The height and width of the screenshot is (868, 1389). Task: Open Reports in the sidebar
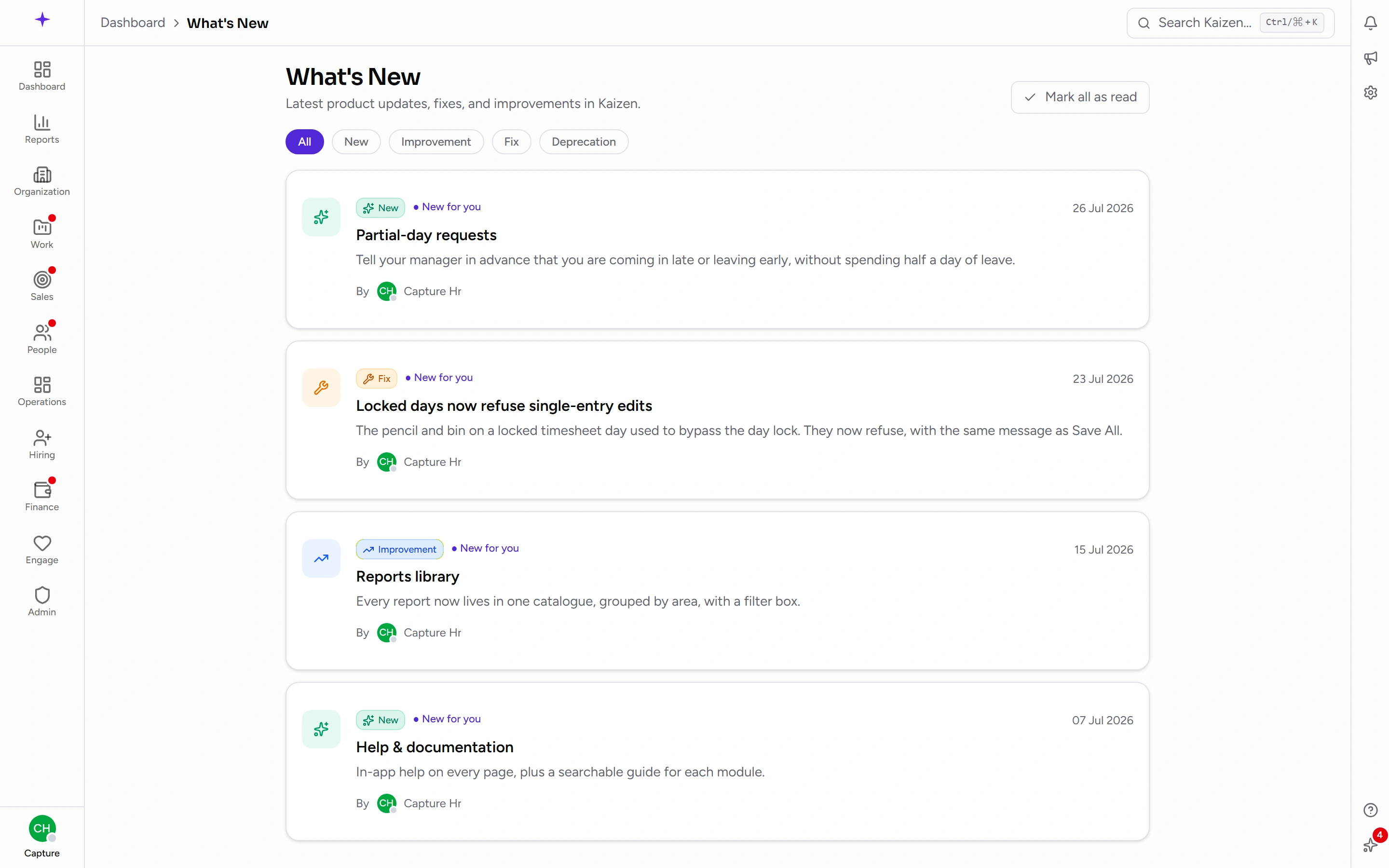coord(42,129)
